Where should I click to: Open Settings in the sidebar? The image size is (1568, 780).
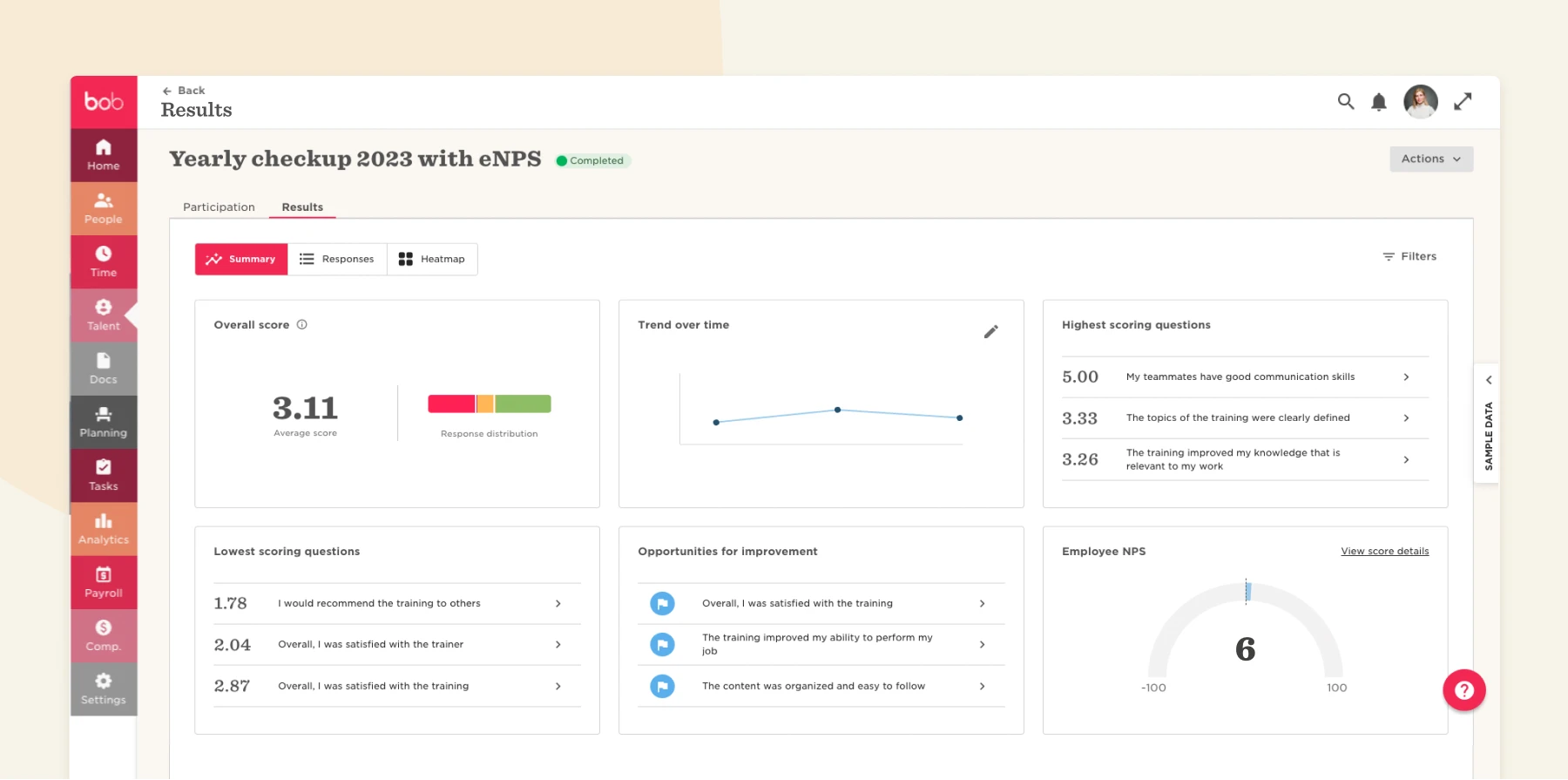click(x=104, y=689)
